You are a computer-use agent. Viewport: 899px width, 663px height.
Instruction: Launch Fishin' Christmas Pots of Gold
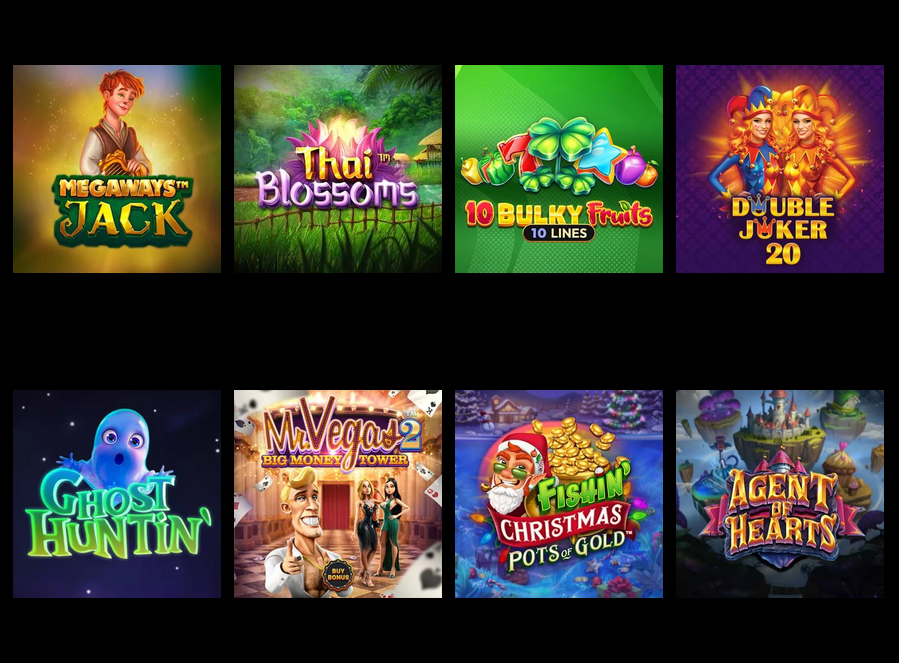tap(559, 494)
